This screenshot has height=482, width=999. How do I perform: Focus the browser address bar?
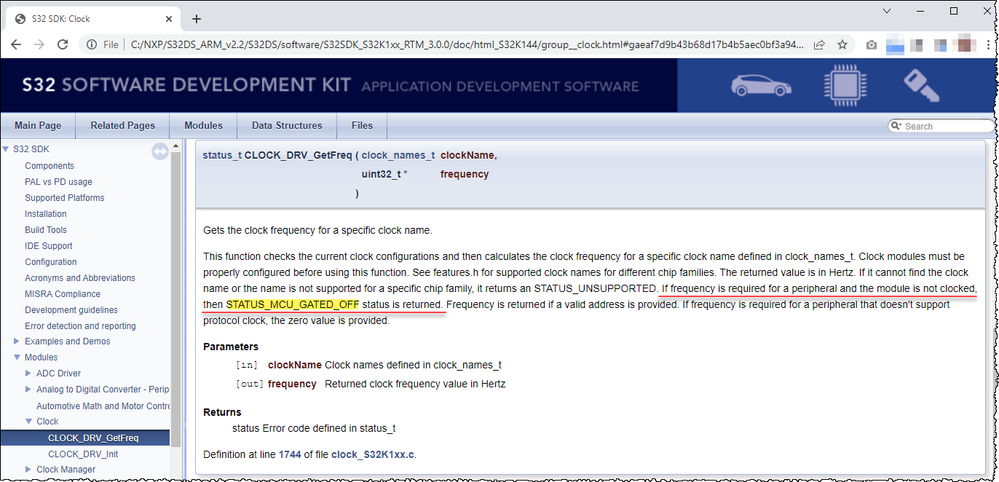point(466,45)
